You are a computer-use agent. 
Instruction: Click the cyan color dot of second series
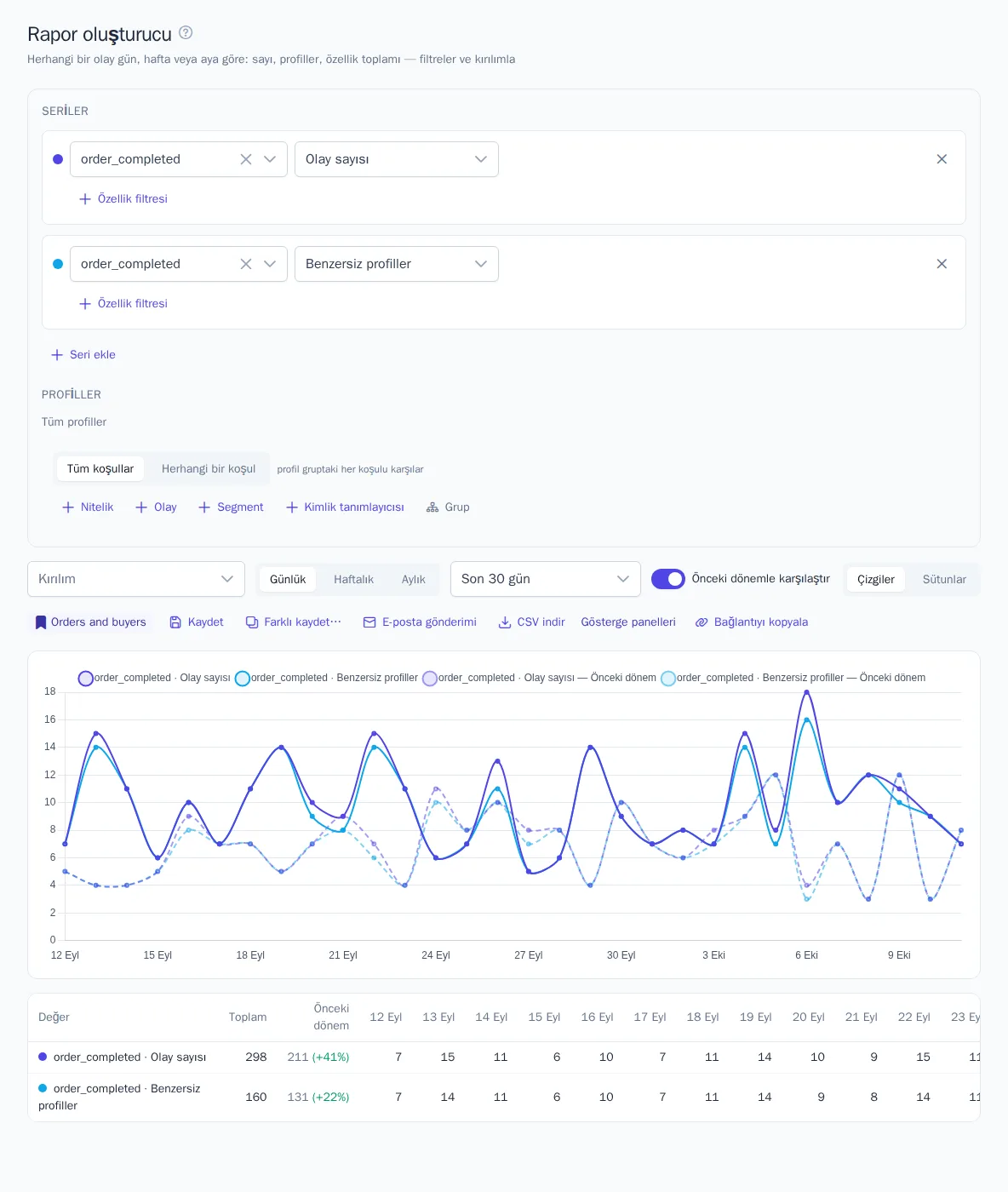point(58,264)
